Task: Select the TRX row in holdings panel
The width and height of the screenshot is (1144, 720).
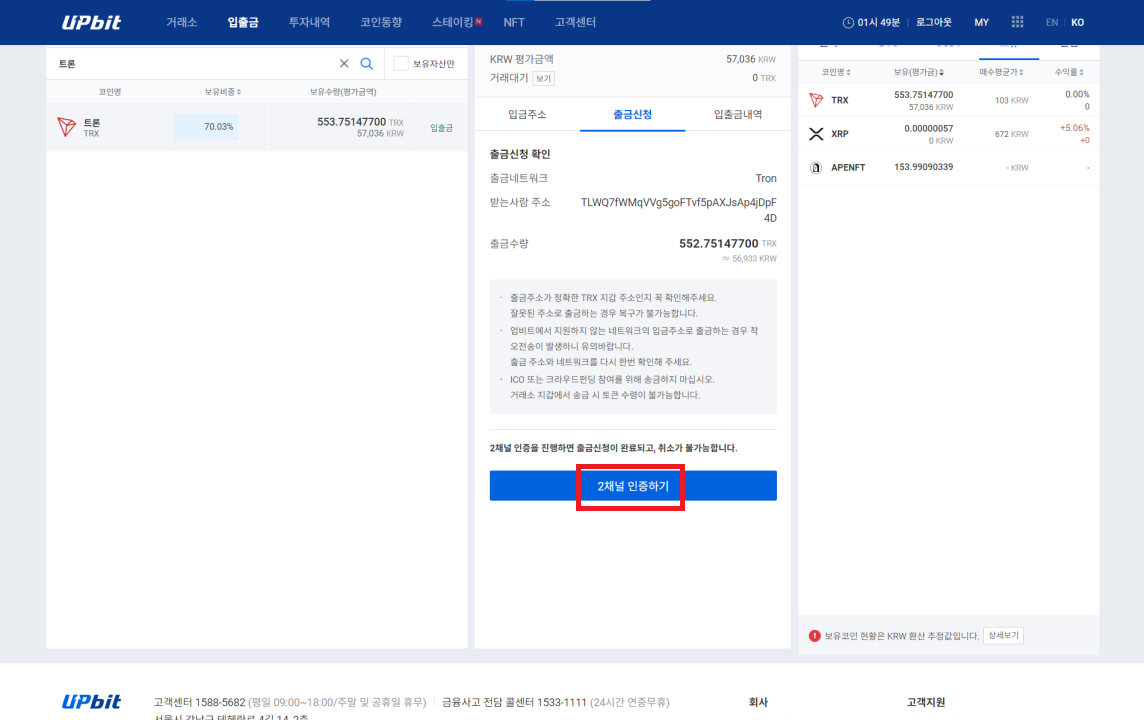Action: (948, 101)
